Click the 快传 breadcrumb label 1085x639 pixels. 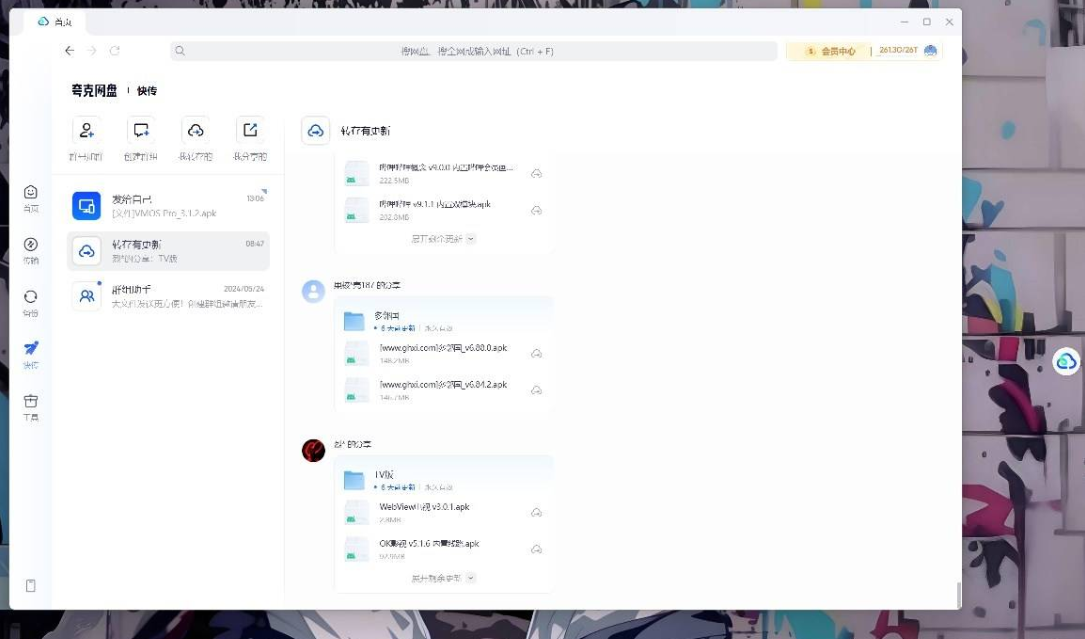click(147, 91)
